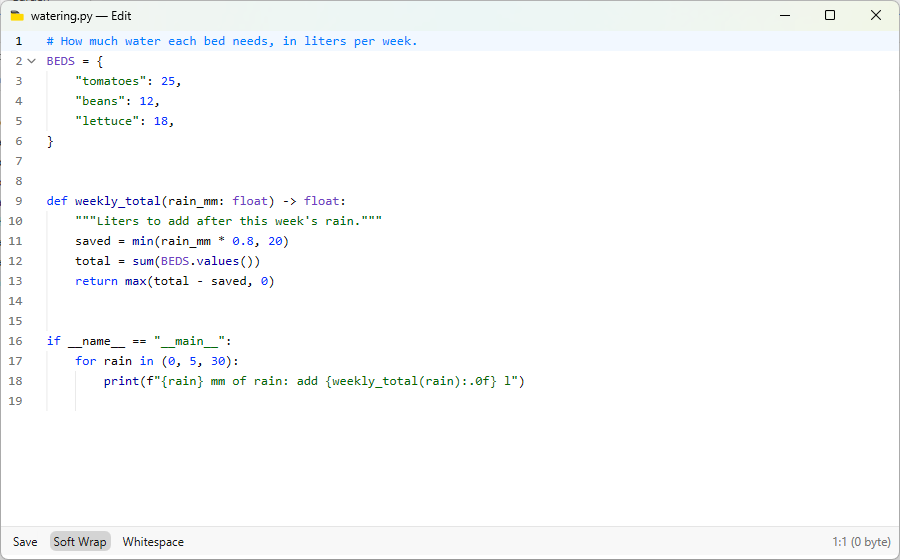
Task: Click the "lettuce" string key
Action: coord(107,121)
